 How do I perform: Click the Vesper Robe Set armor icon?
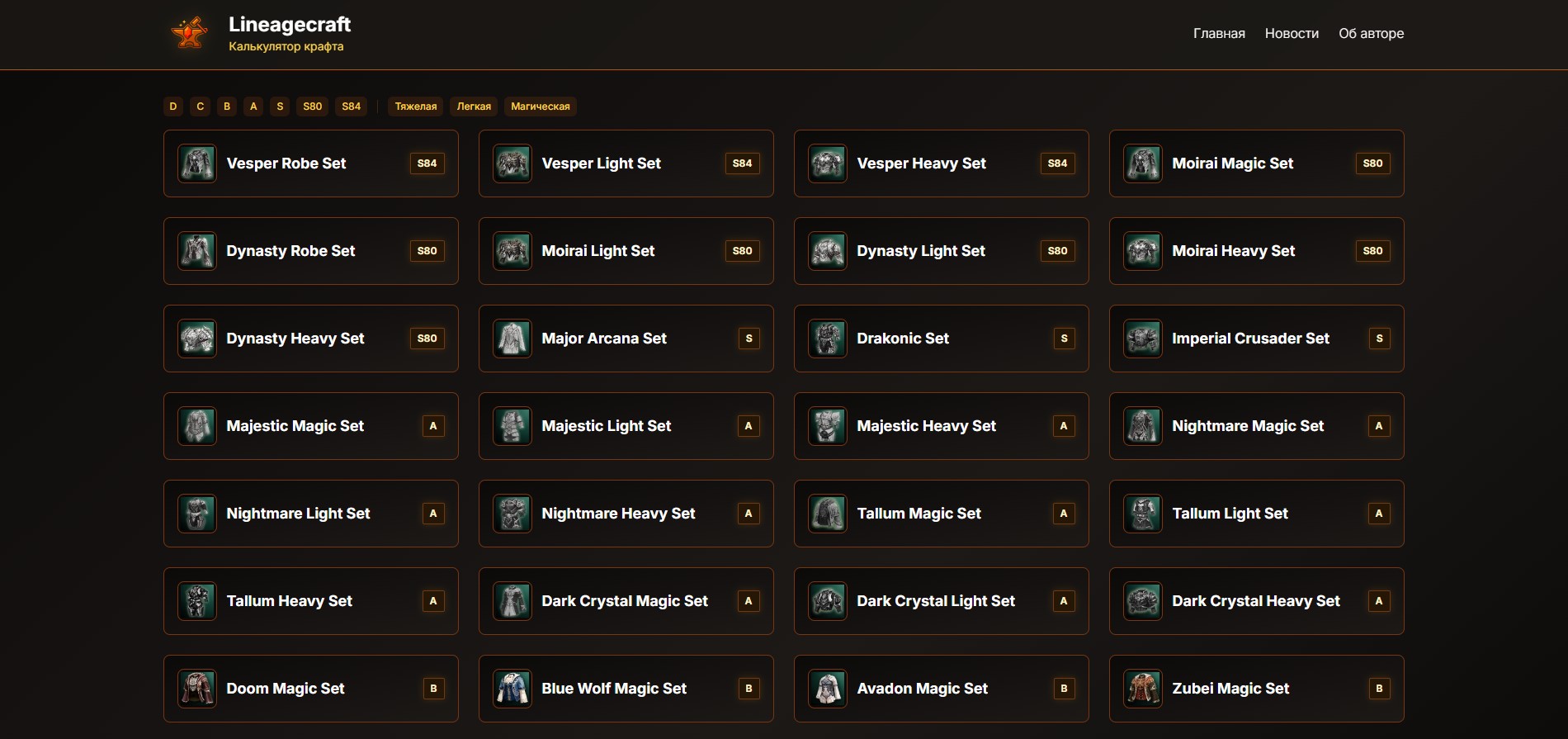point(197,163)
